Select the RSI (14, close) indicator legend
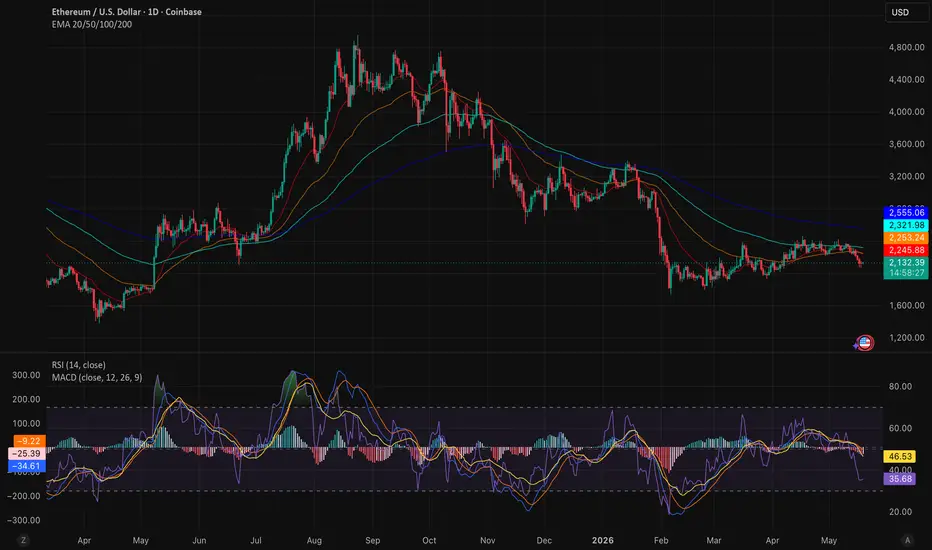 78,365
